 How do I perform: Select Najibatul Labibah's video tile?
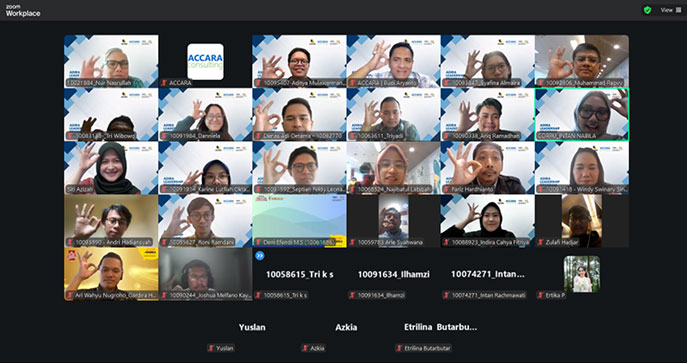(x=393, y=168)
